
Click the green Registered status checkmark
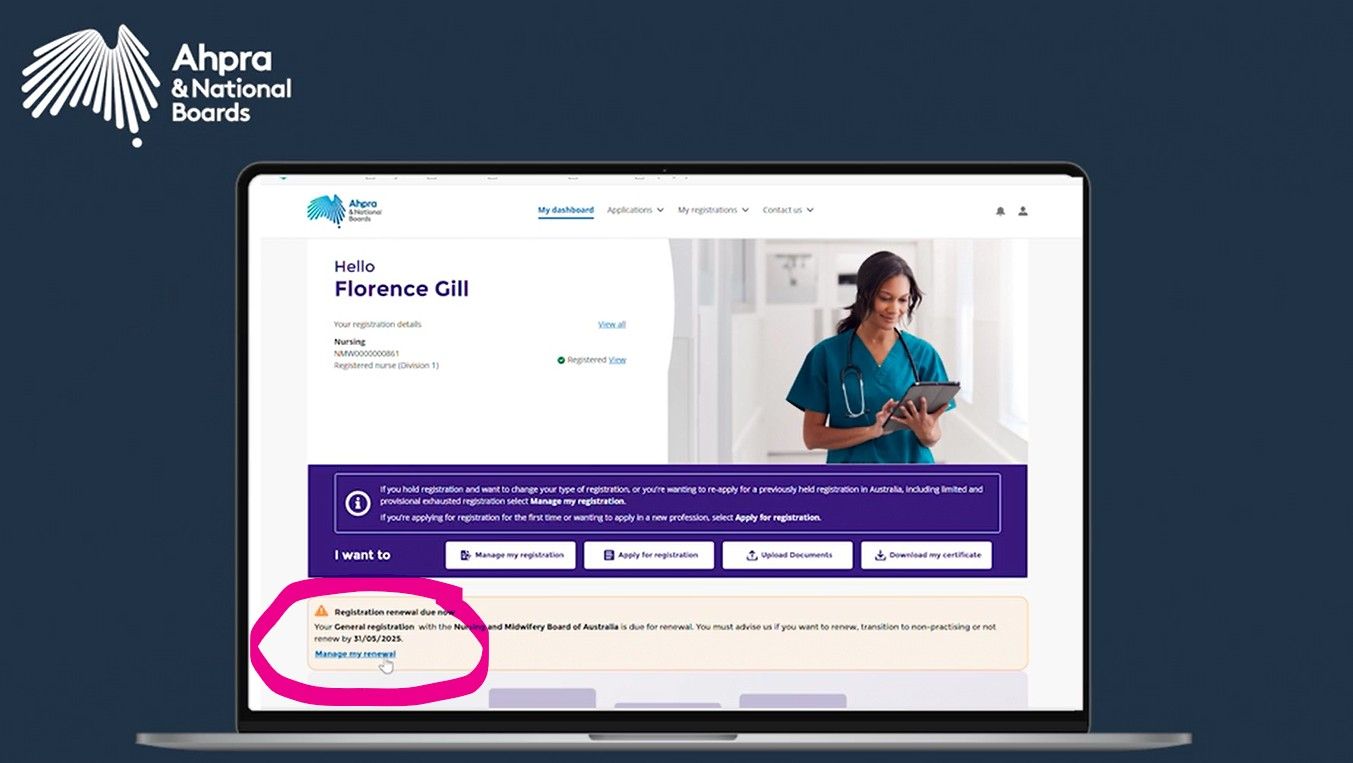point(561,360)
